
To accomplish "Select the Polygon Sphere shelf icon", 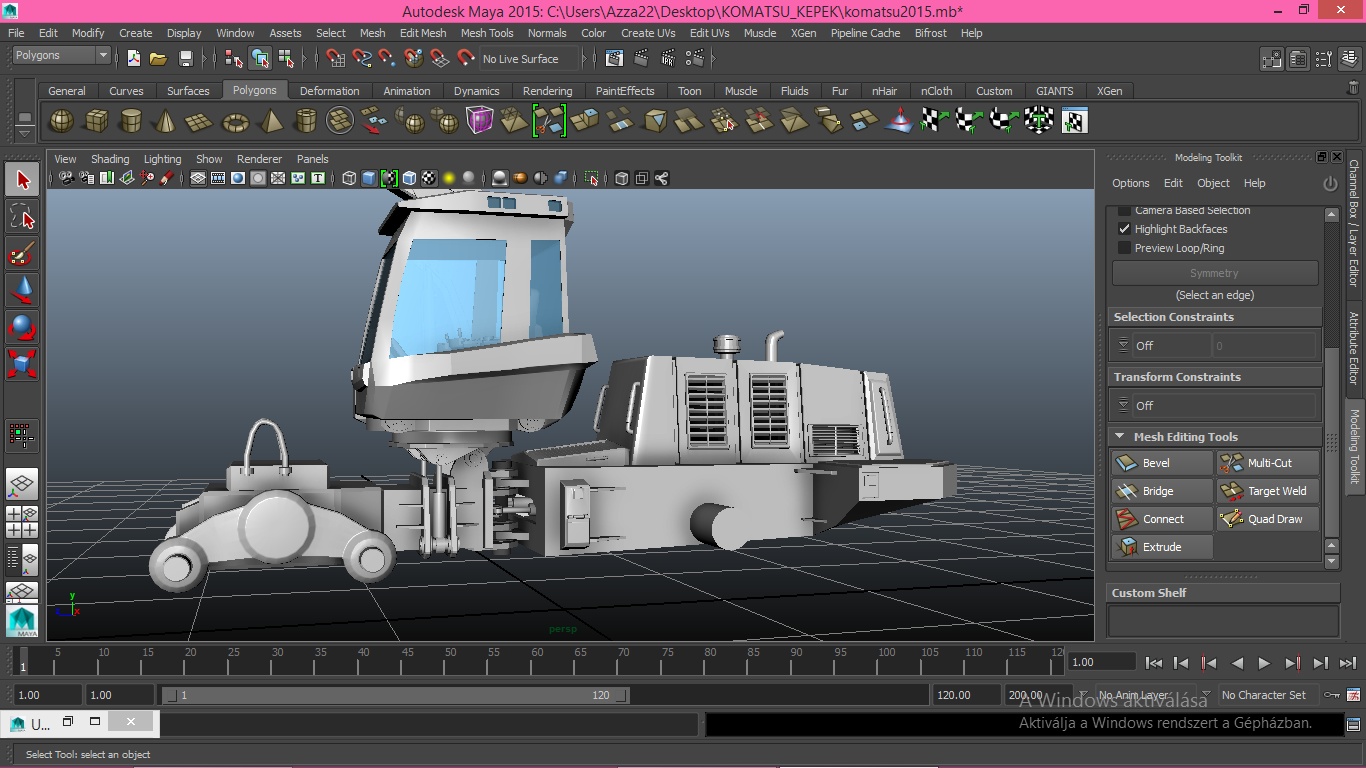I will click(62, 121).
